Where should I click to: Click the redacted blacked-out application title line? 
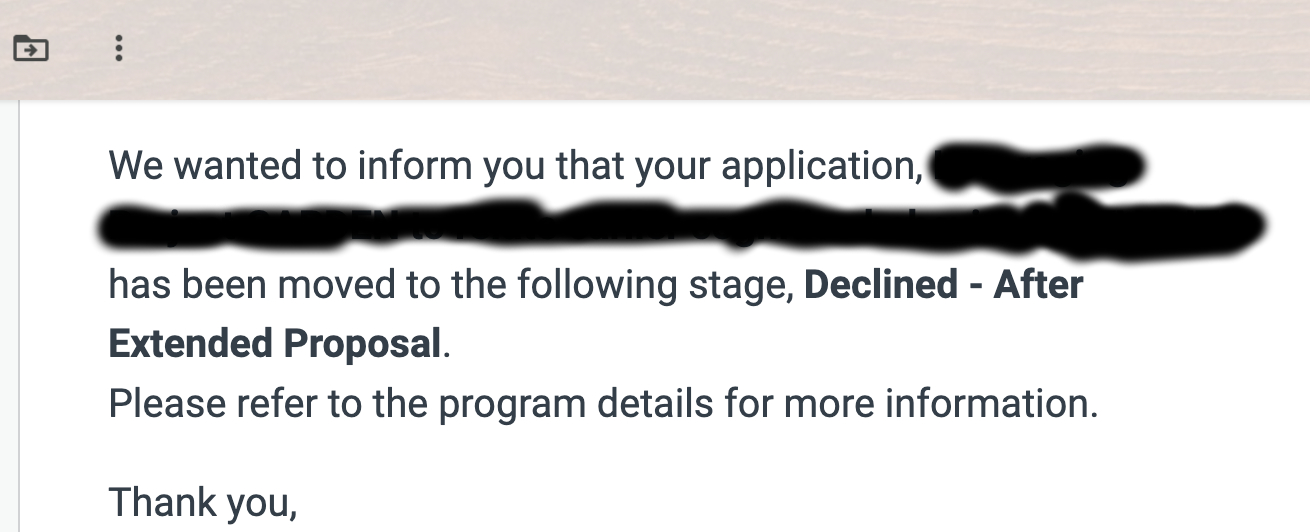click(680, 226)
